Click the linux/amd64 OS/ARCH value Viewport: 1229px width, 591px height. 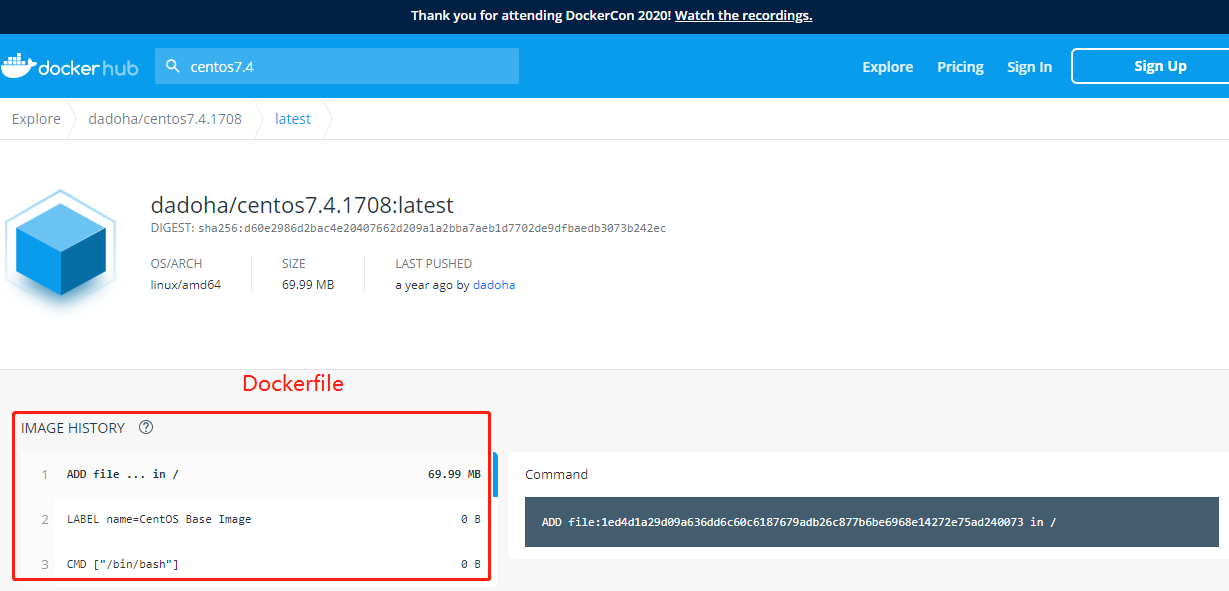[186, 285]
